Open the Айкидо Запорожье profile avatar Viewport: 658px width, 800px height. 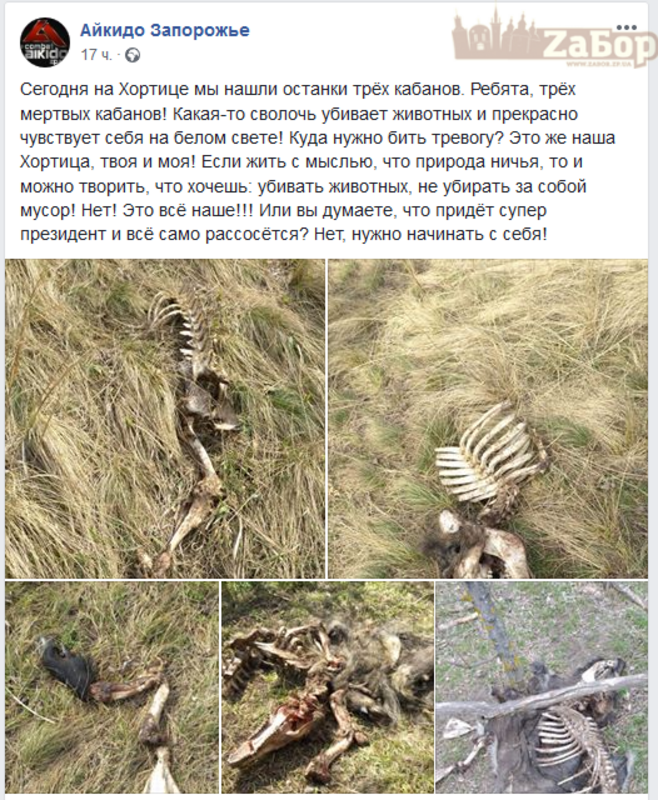[x=44, y=42]
